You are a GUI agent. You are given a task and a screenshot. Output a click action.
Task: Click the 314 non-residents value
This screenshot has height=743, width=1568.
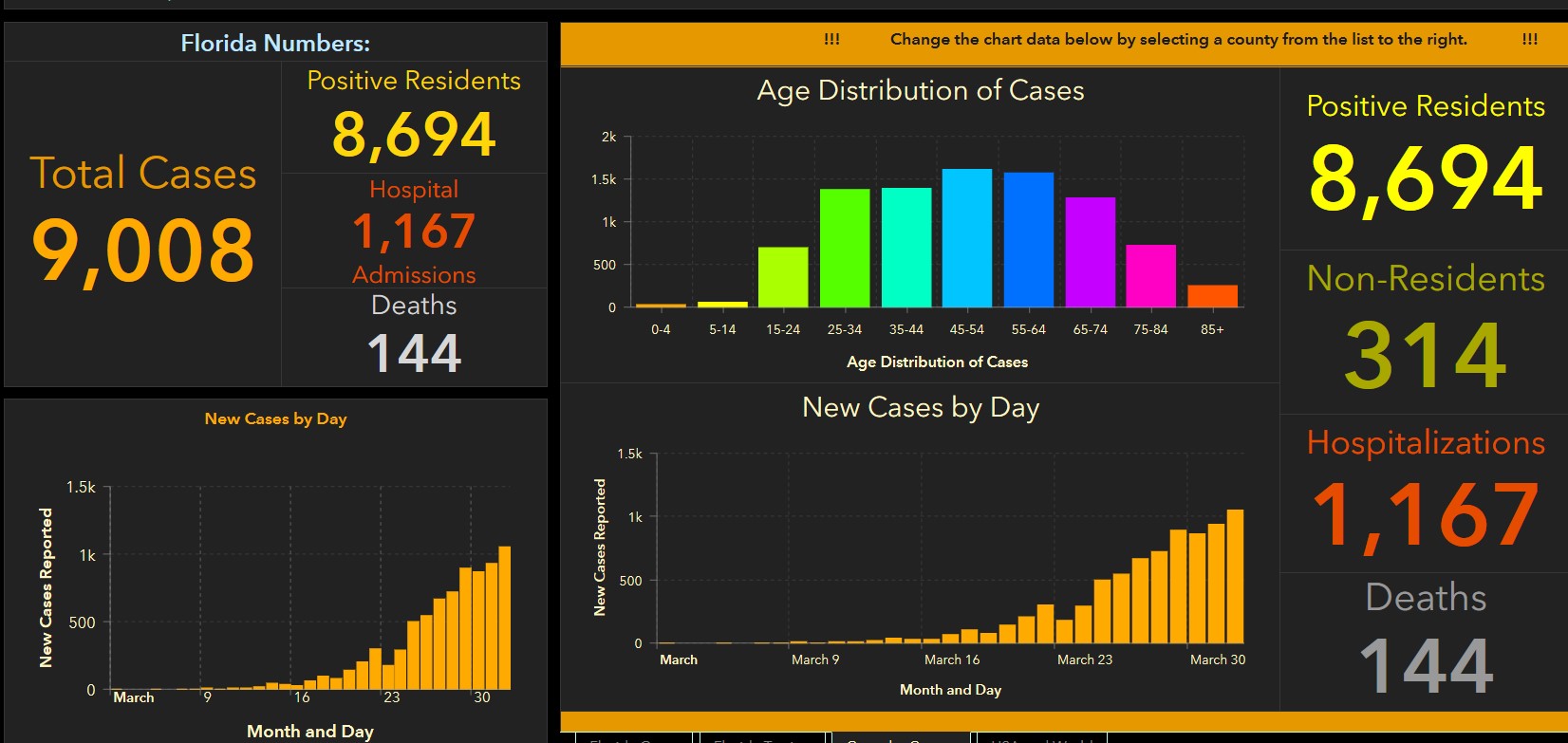(x=1426, y=355)
